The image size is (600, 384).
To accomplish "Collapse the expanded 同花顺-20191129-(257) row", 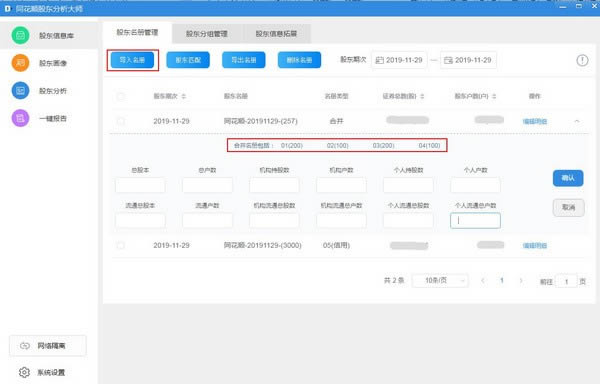I will click(x=577, y=121).
